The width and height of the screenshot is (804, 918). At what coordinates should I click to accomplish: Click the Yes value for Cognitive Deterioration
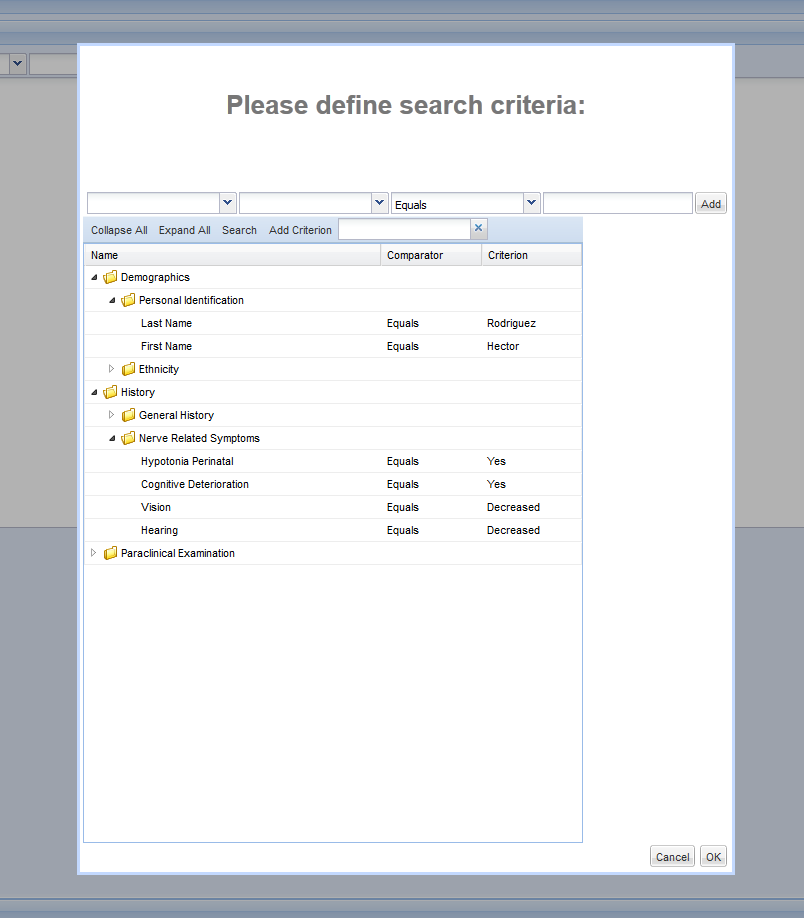click(x=496, y=484)
